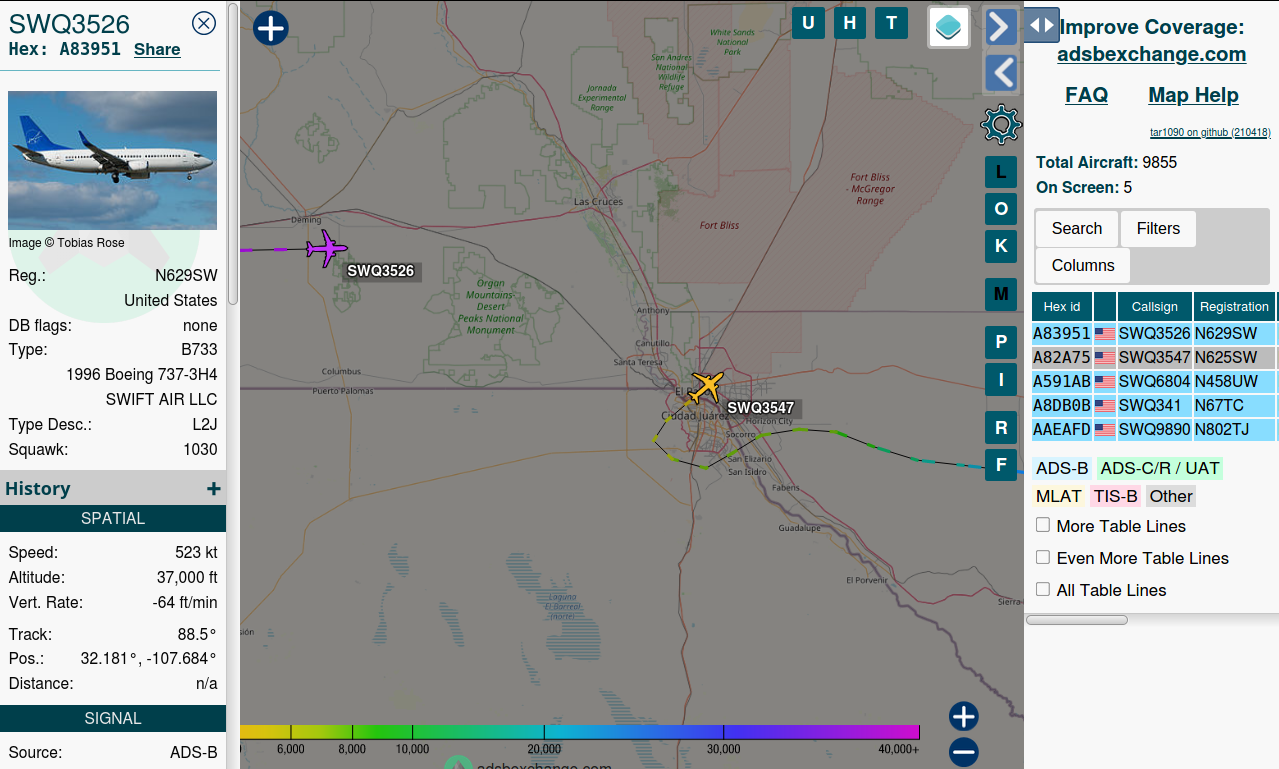The image size is (1279, 769).
Task: Select table row for SWQ3526
Action: [x=1155, y=334]
